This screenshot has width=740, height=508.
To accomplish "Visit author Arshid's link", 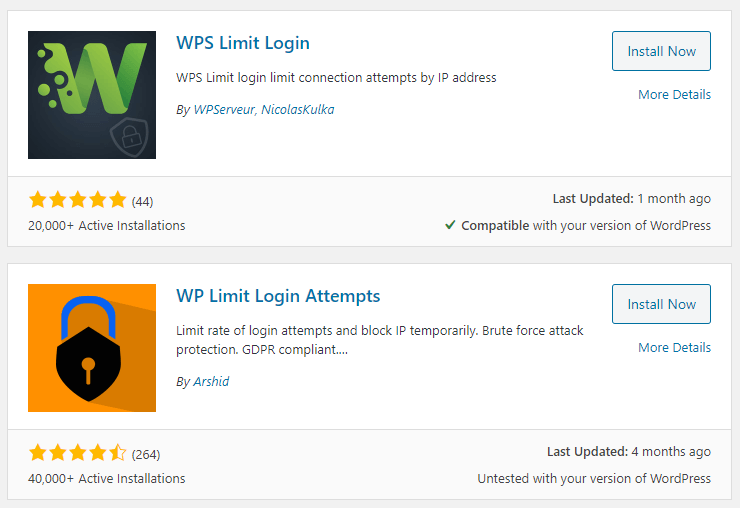I will click(210, 382).
